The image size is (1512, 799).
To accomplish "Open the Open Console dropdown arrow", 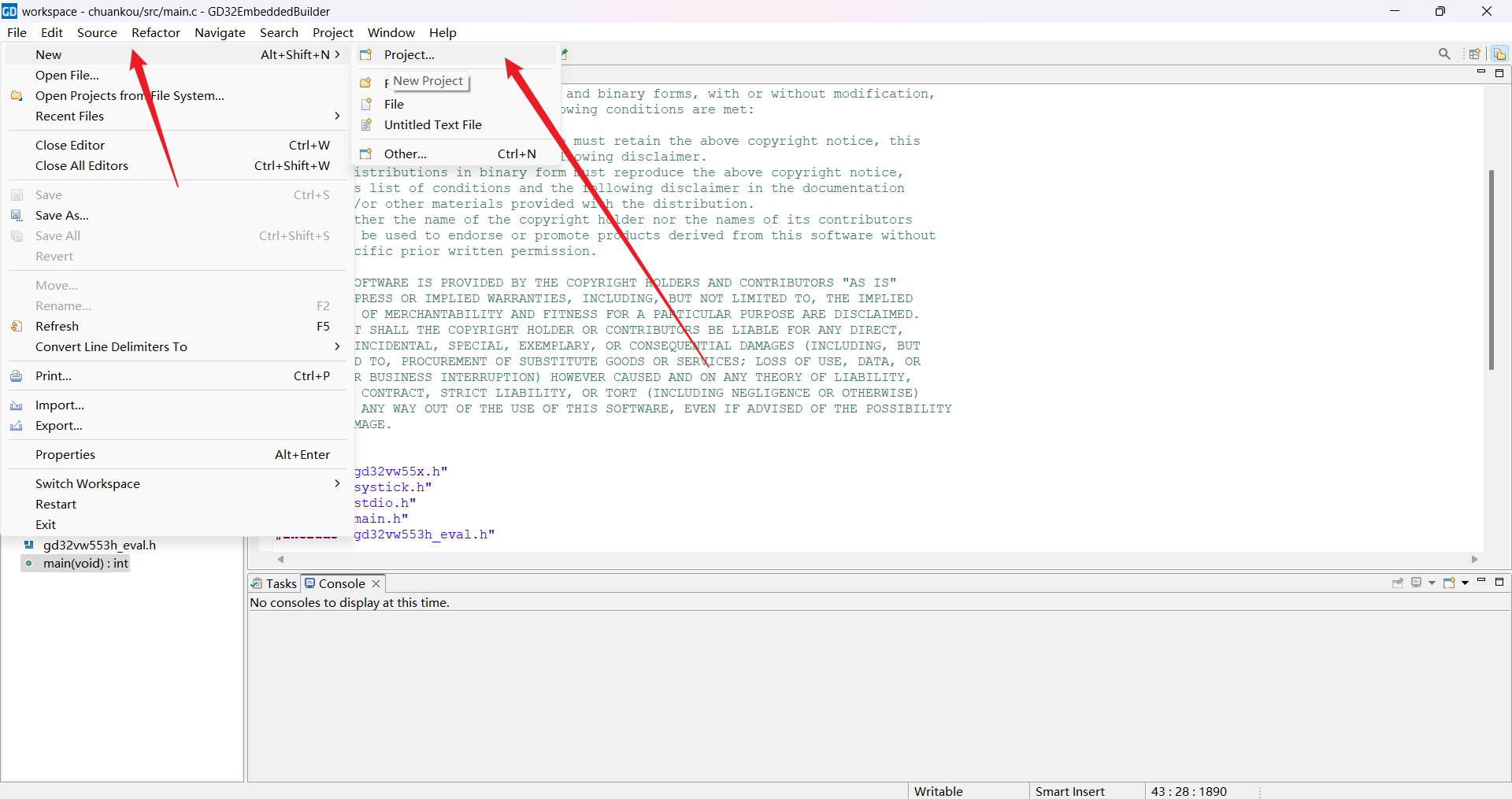I will point(1466,583).
